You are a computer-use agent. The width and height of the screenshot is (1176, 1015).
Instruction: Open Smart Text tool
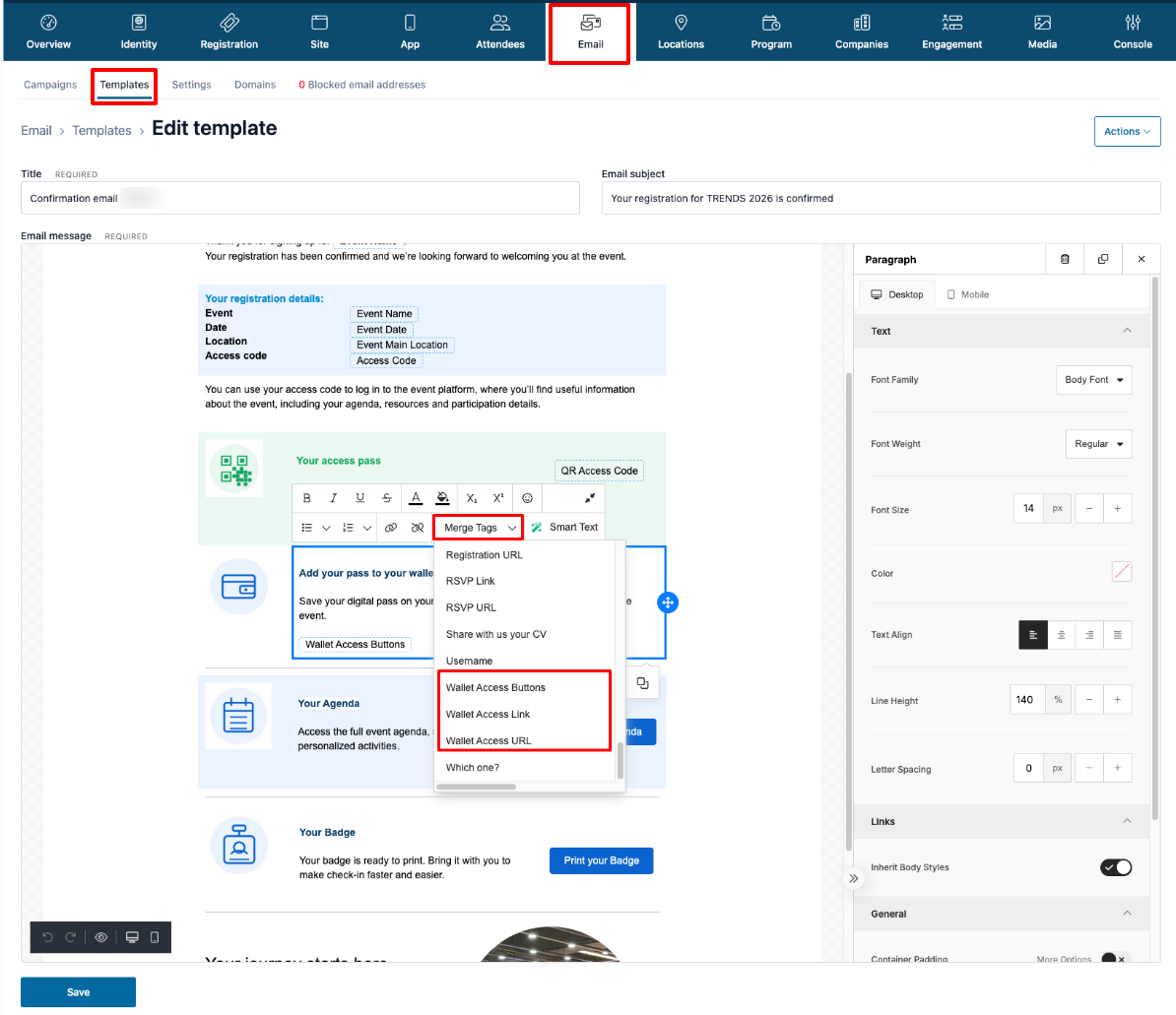point(564,528)
